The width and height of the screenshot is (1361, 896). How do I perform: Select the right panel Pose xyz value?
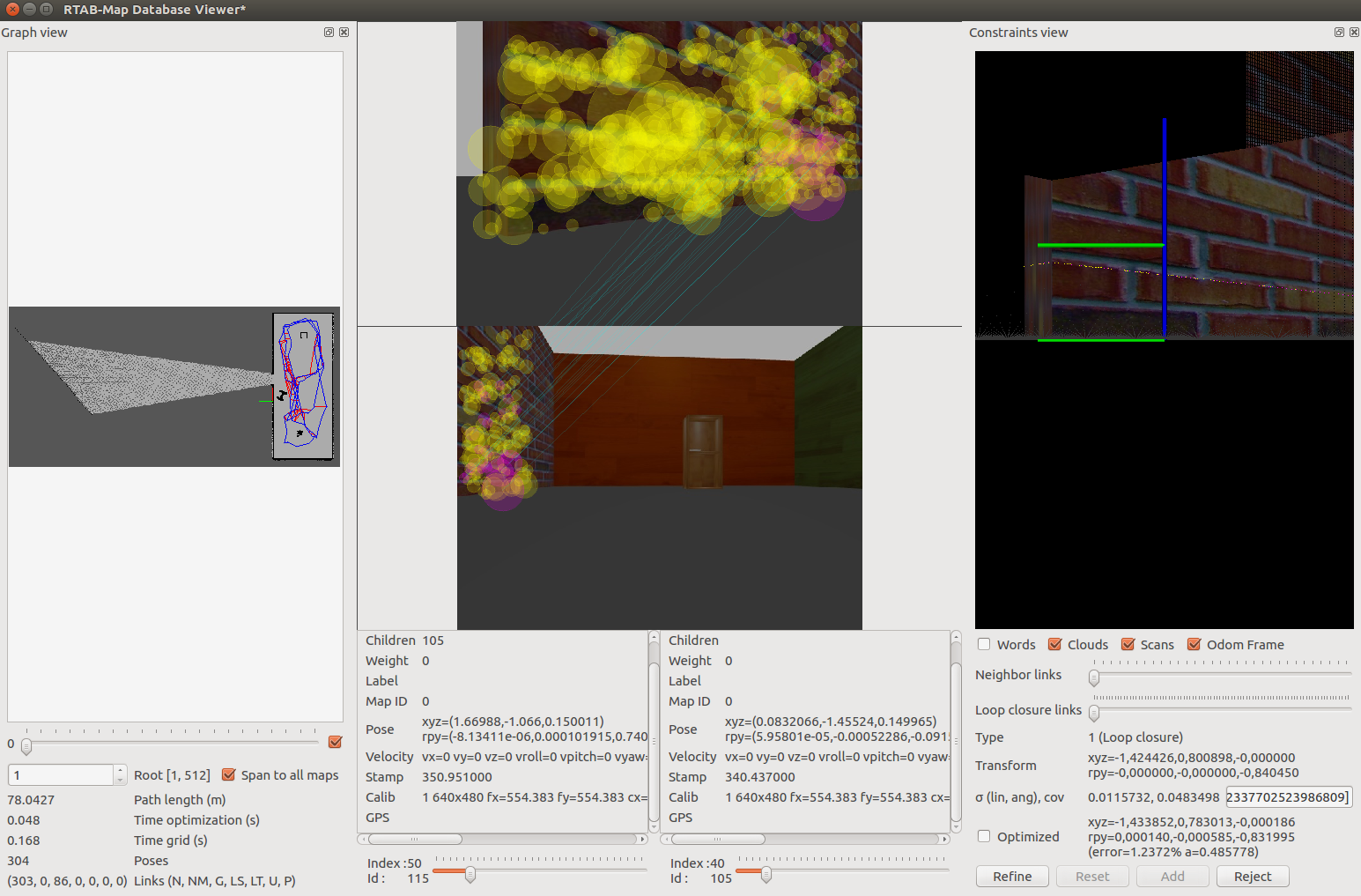click(831, 722)
